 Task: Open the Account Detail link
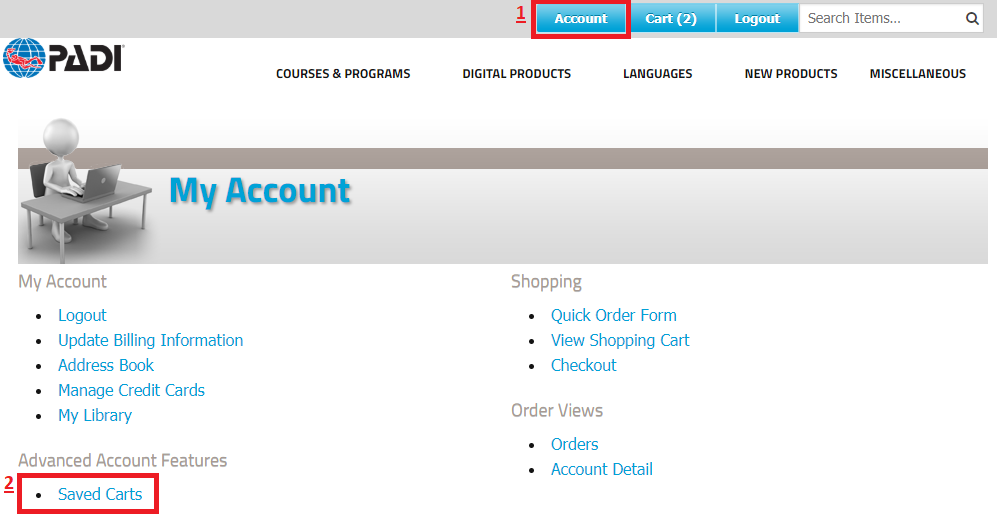click(x=601, y=469)
